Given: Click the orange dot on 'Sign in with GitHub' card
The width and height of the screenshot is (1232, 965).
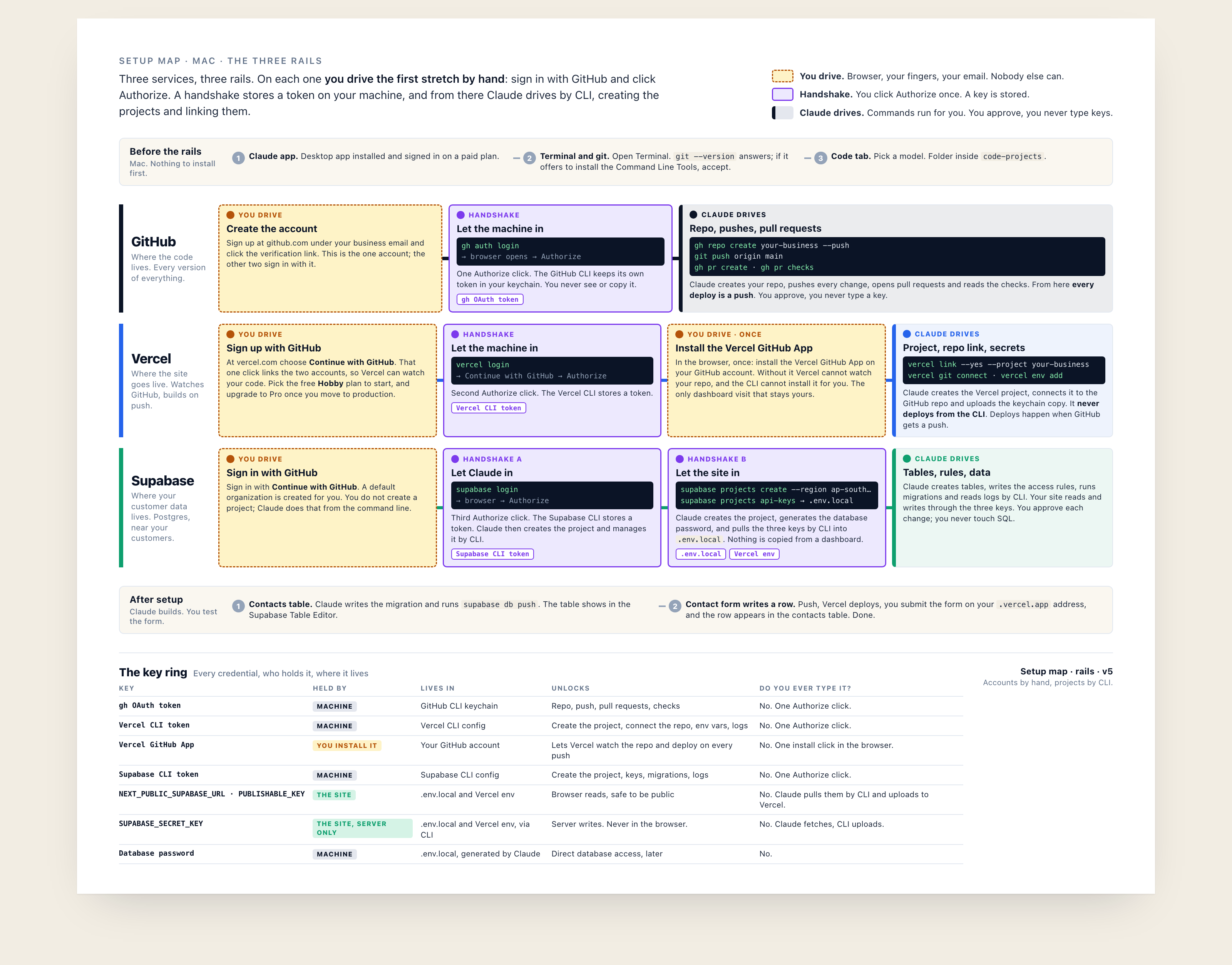Looking at the screenshot, I should click(x=231, y=459).
